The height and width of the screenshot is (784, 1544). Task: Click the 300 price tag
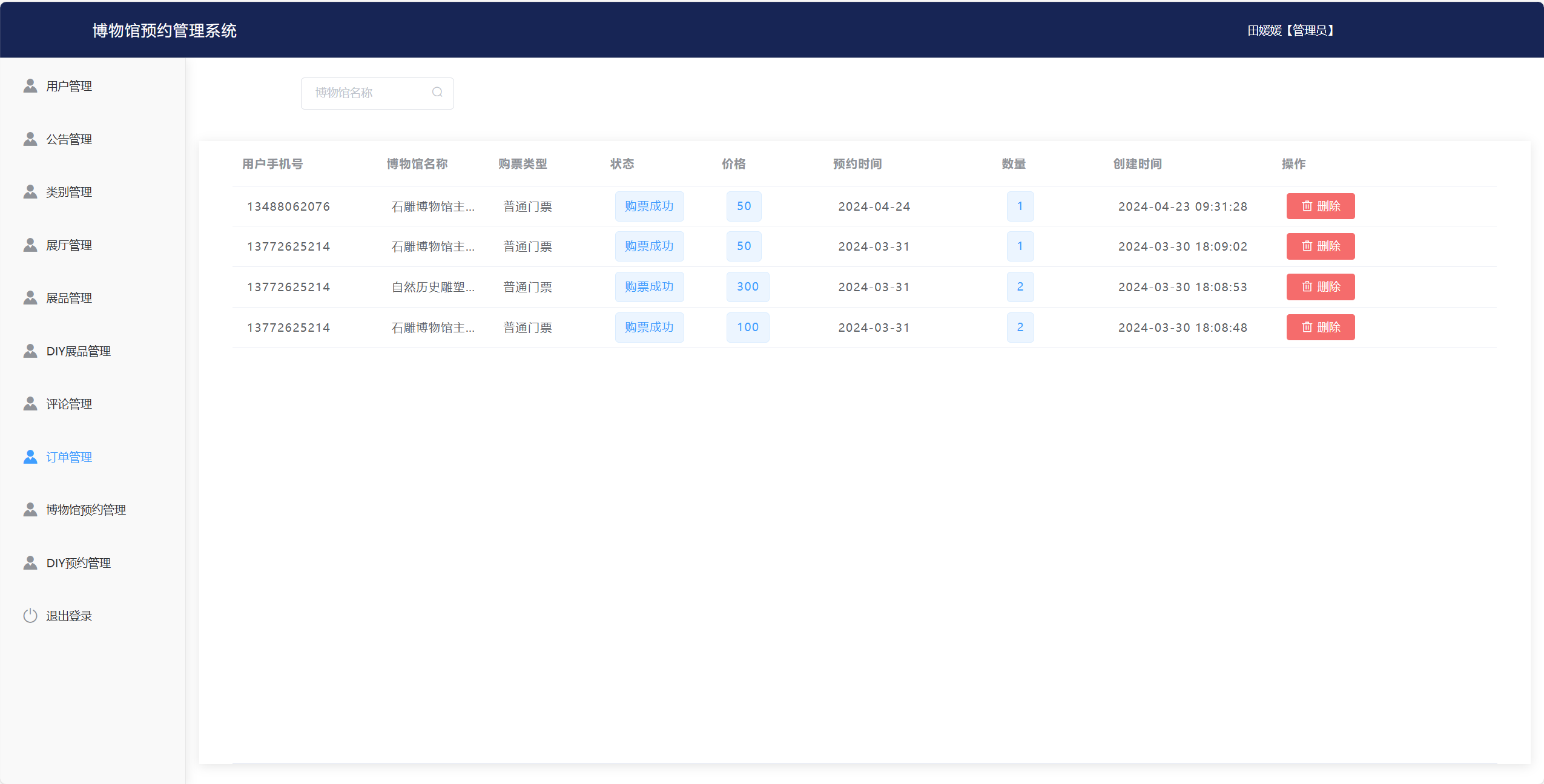pos(747,287)
